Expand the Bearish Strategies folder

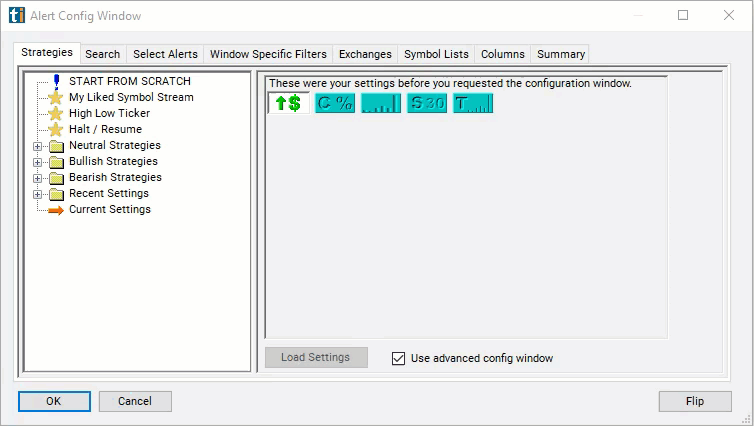[x=38, y=178]
